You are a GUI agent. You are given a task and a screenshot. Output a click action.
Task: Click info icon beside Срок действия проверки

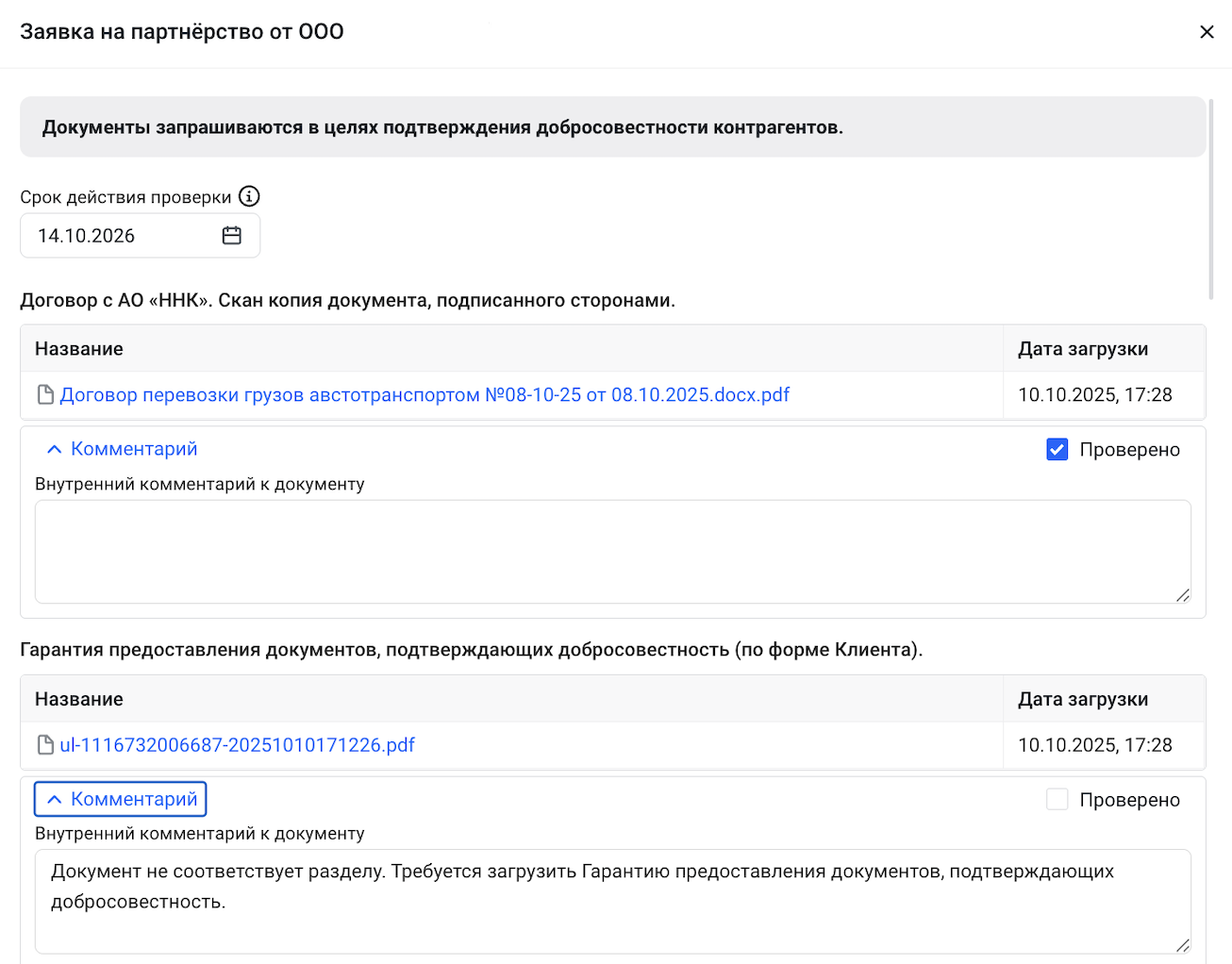point(249,196)
